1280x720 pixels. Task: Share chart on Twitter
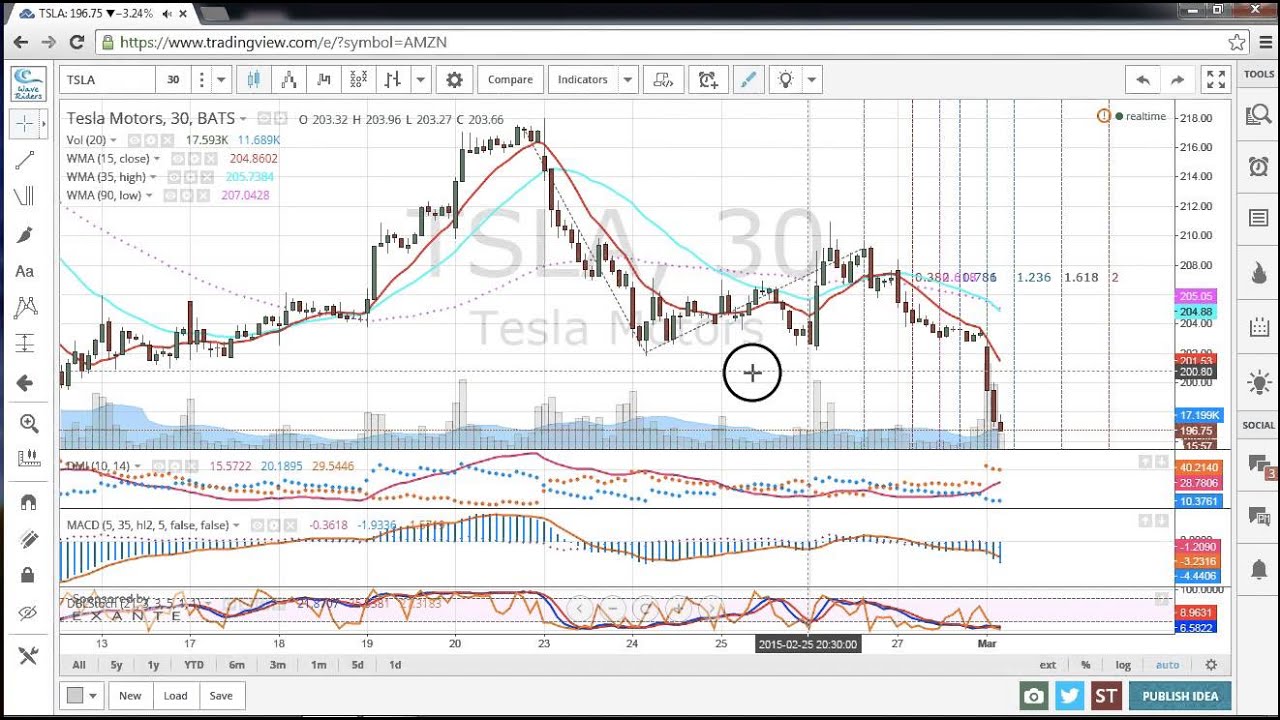coord(1070,696)
